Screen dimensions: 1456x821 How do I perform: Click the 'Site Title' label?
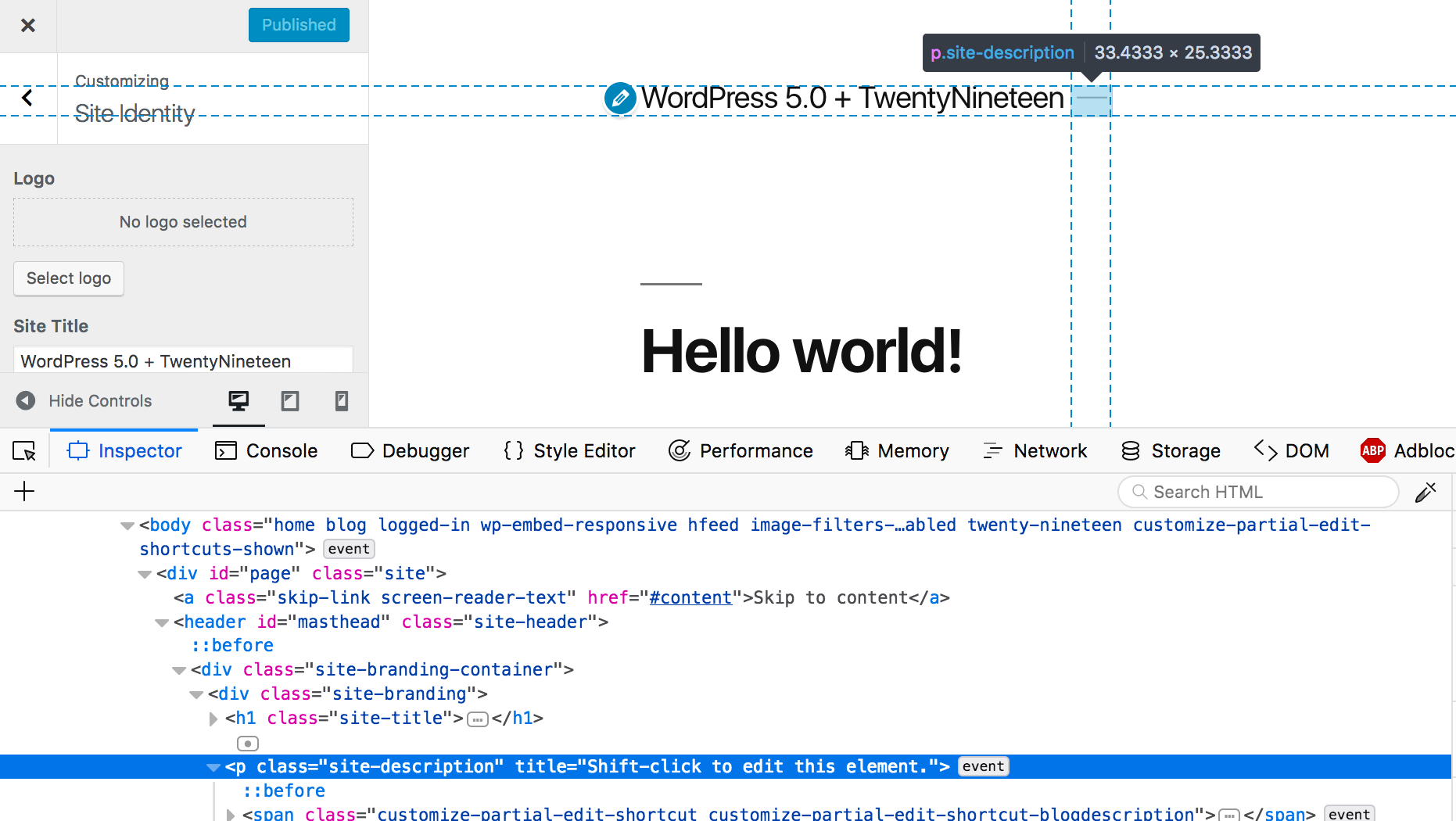pyautogui.click(x=51, y=326)
